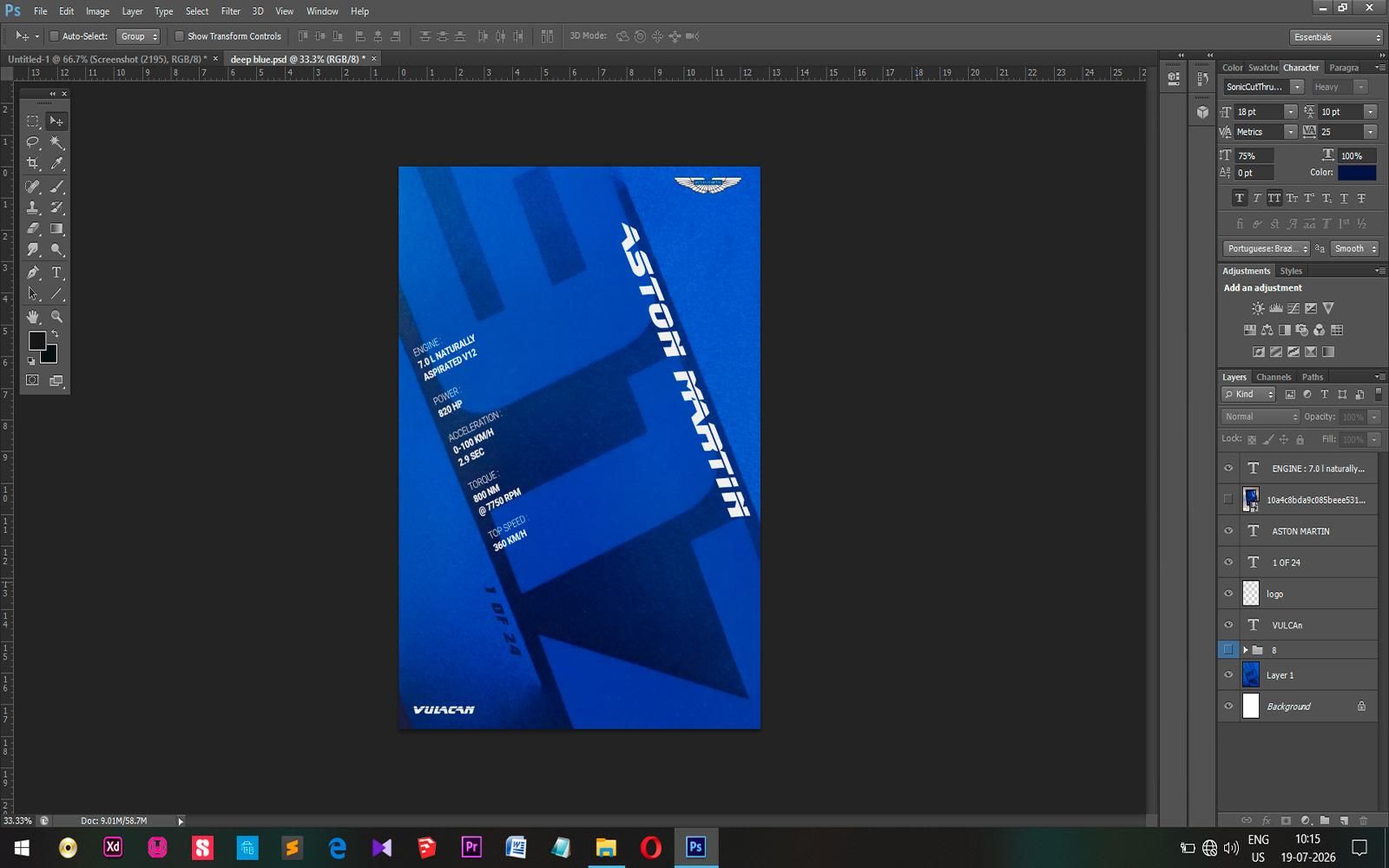Add a layer style with fx icon
The height and width of the screenshot is (868, 1389).
[1266, 820]
